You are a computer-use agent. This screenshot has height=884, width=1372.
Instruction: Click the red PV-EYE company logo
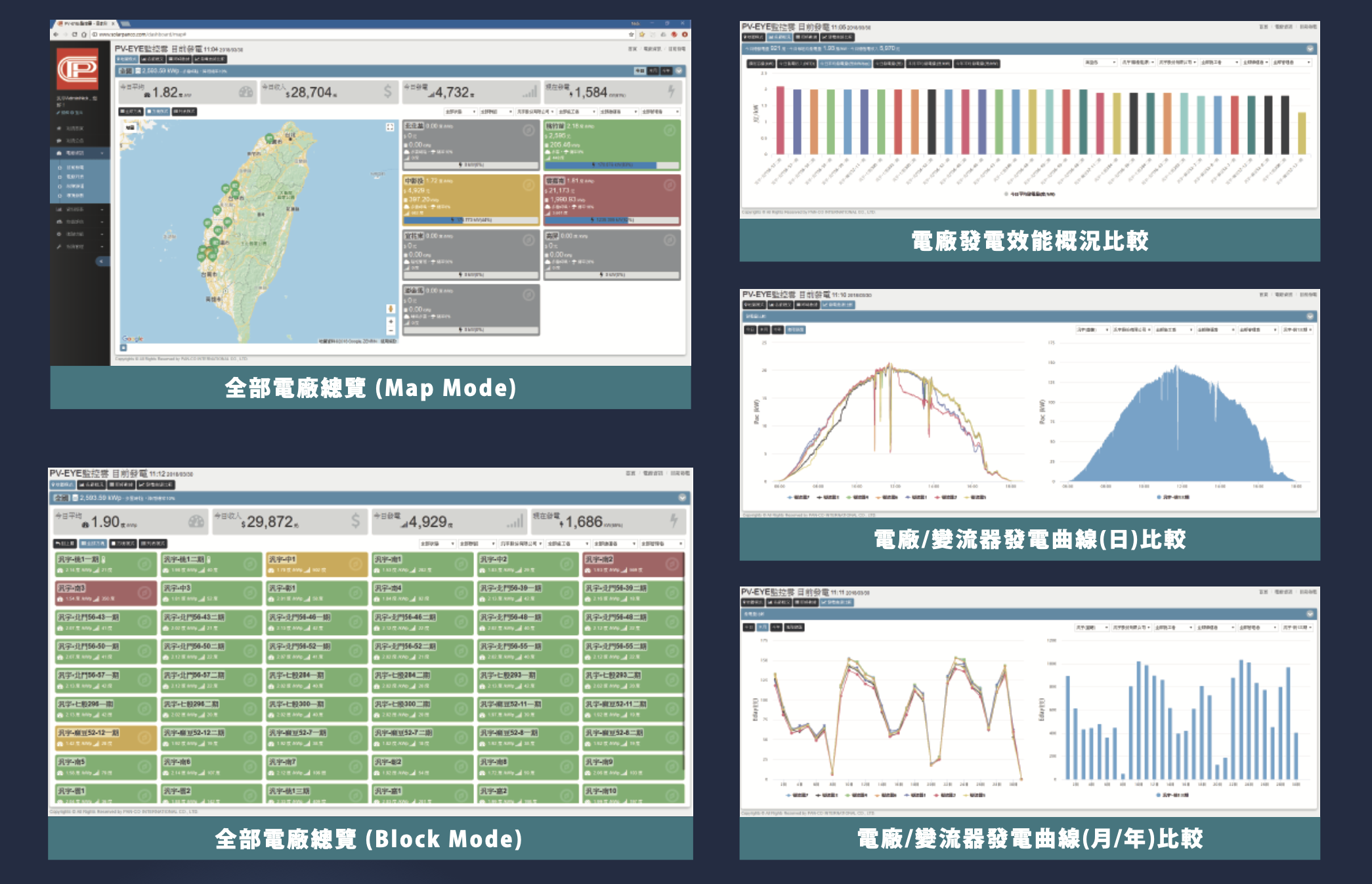pos(77,68)
